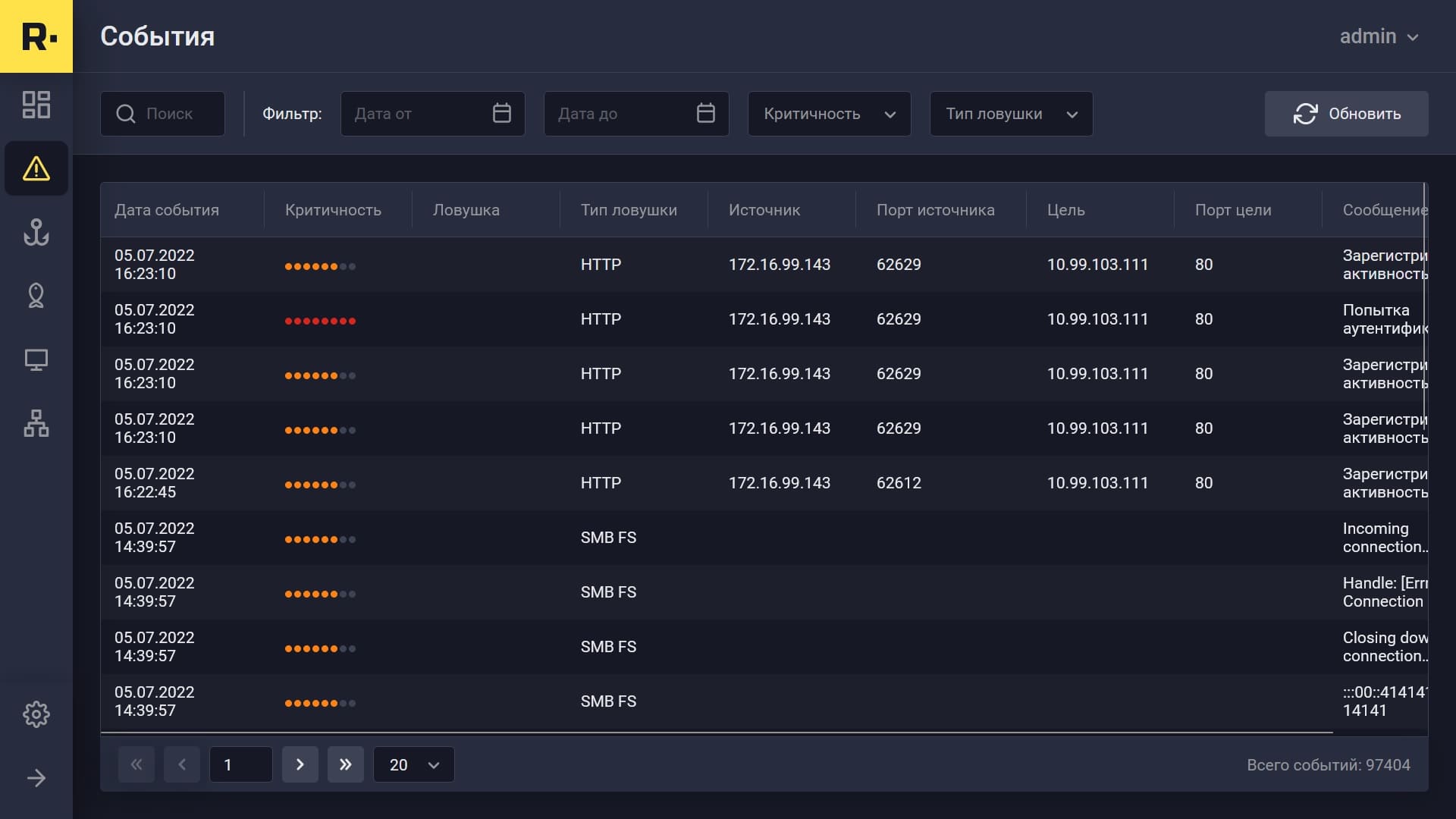Open the location pin icon in sidebar
Image resolution: width=1456 pixels, height=819 pixels.
36,295
